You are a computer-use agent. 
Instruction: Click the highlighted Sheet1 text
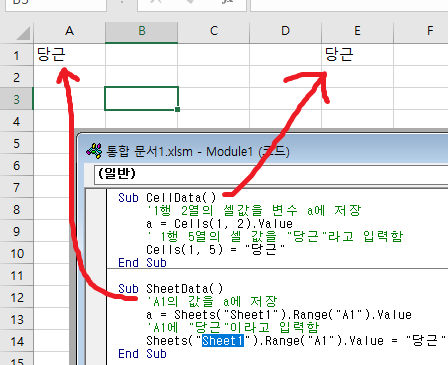point(223,341)
